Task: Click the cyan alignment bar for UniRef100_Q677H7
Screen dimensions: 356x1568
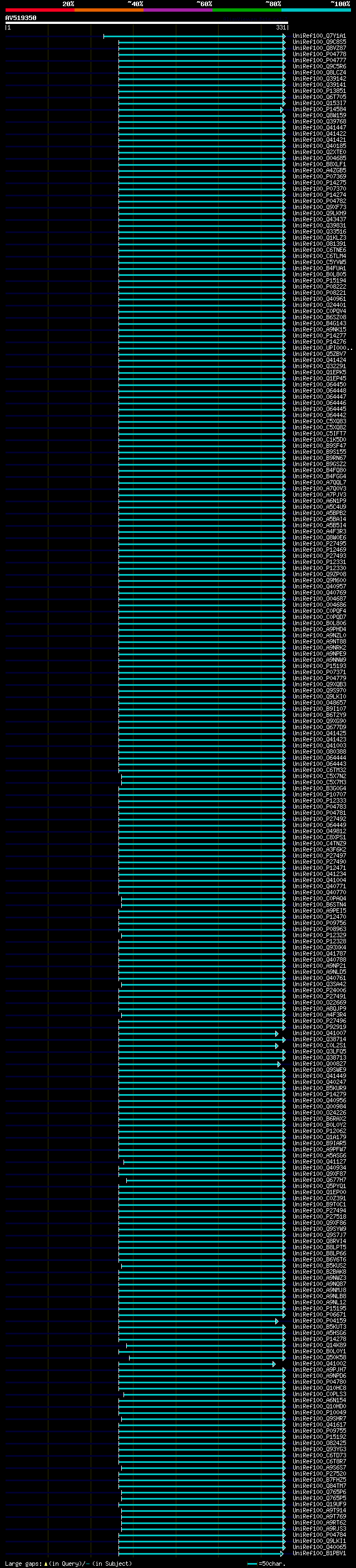Action: [x=206, y=1180]
